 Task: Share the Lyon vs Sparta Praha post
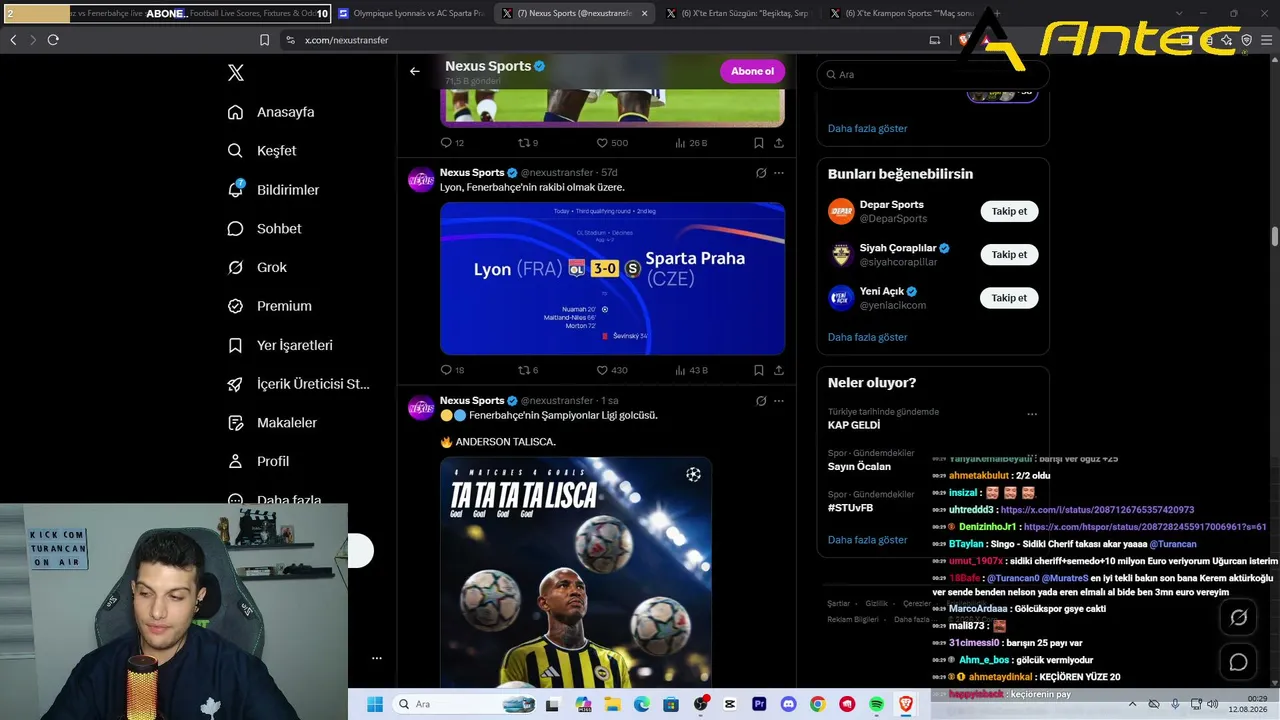click(x=779, y=370)
